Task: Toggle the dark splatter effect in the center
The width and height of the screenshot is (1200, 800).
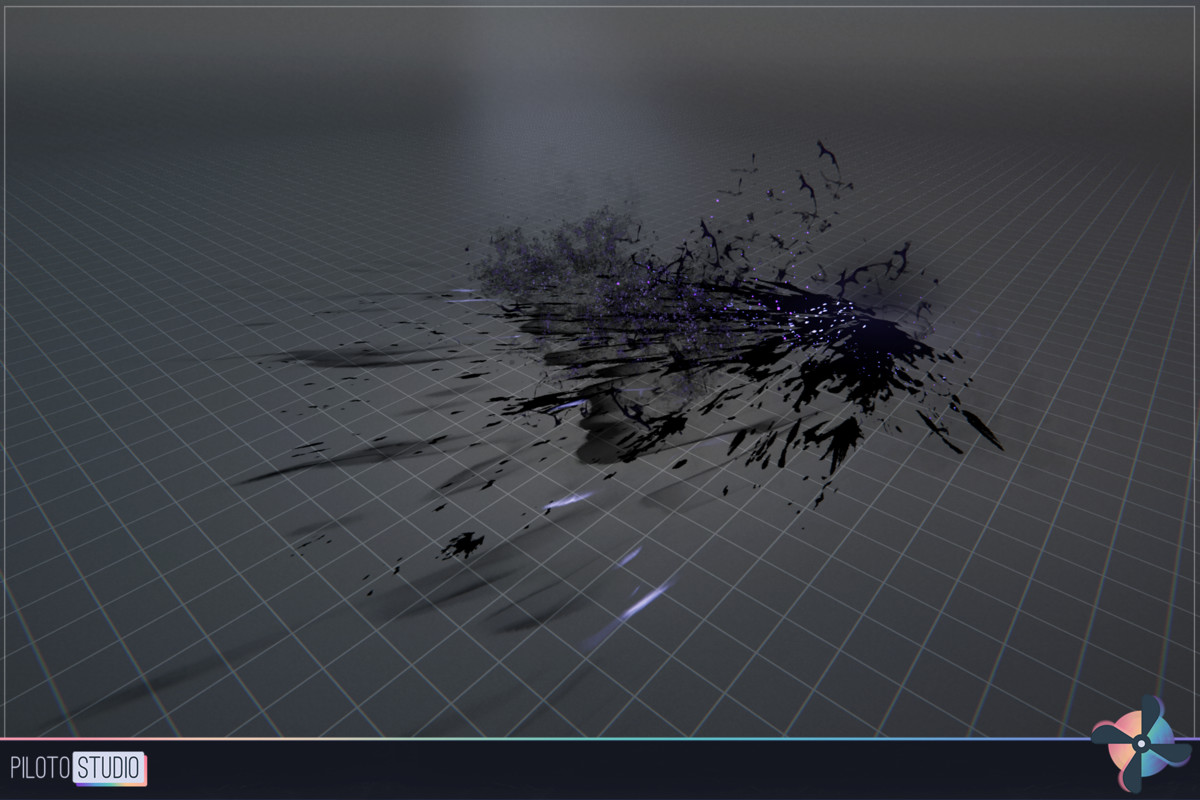Action: click(700, 330)
